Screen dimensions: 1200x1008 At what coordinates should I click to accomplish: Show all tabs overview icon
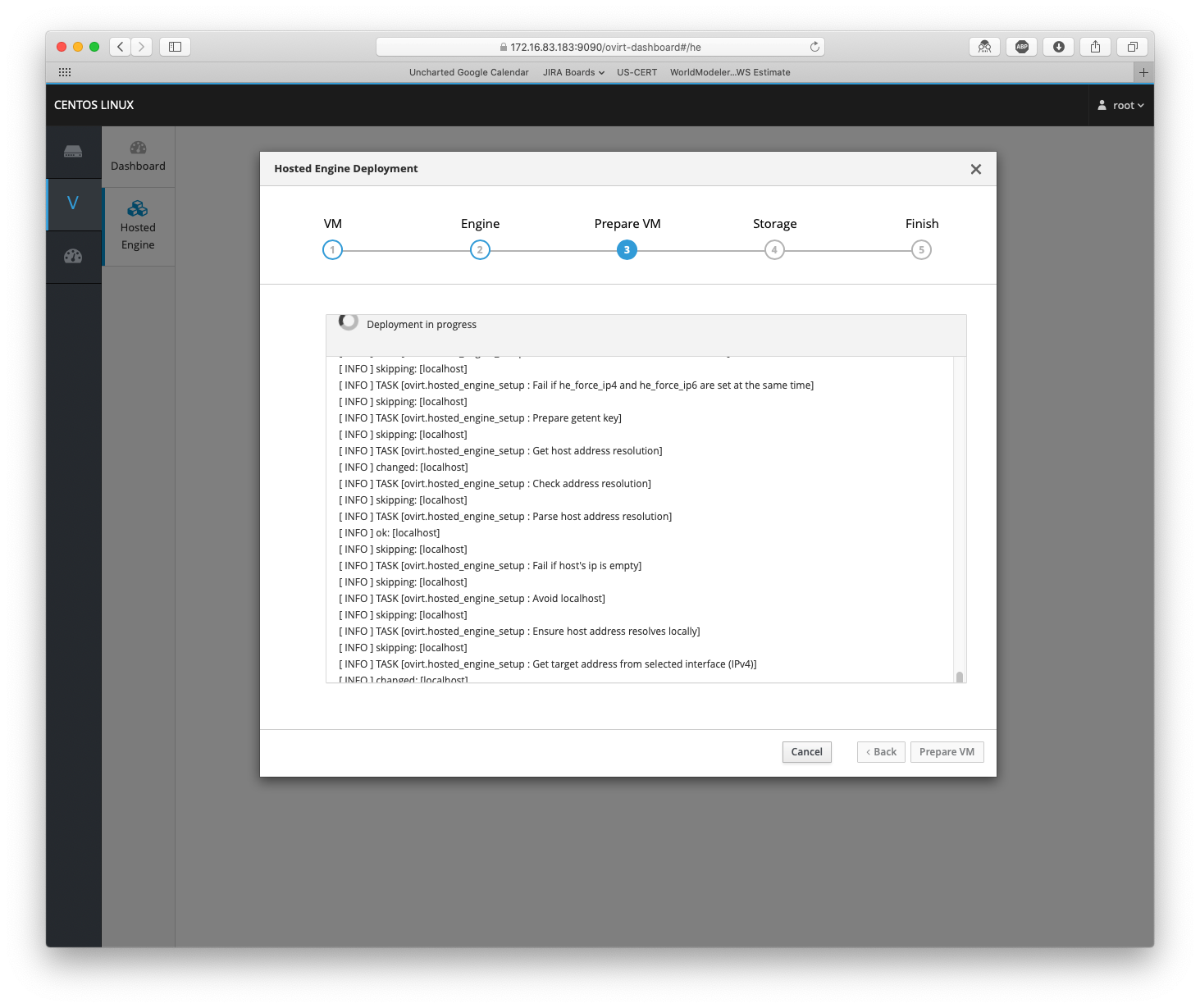click(x=1132, y=47)
